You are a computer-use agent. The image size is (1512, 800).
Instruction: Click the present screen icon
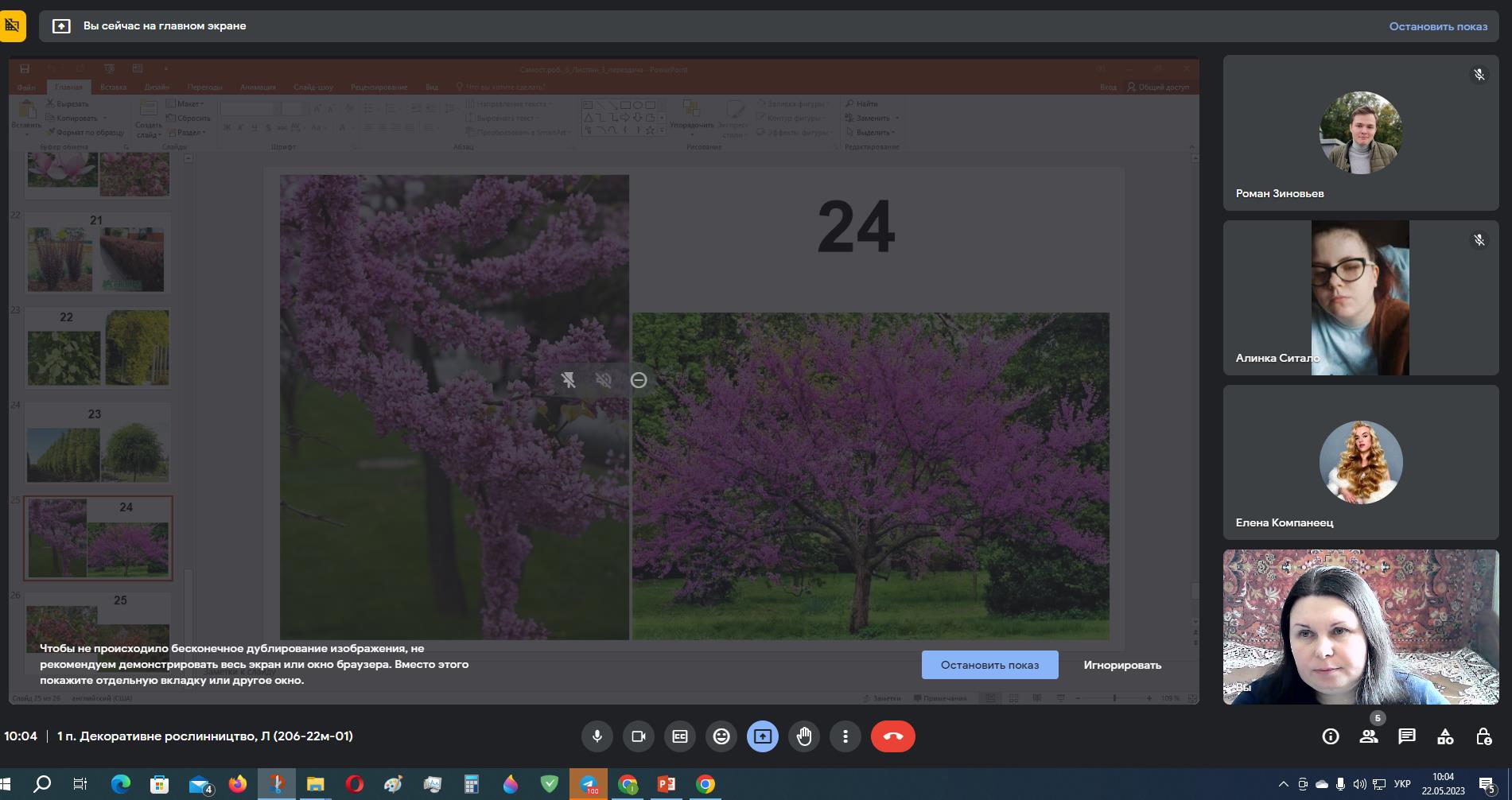763,736
